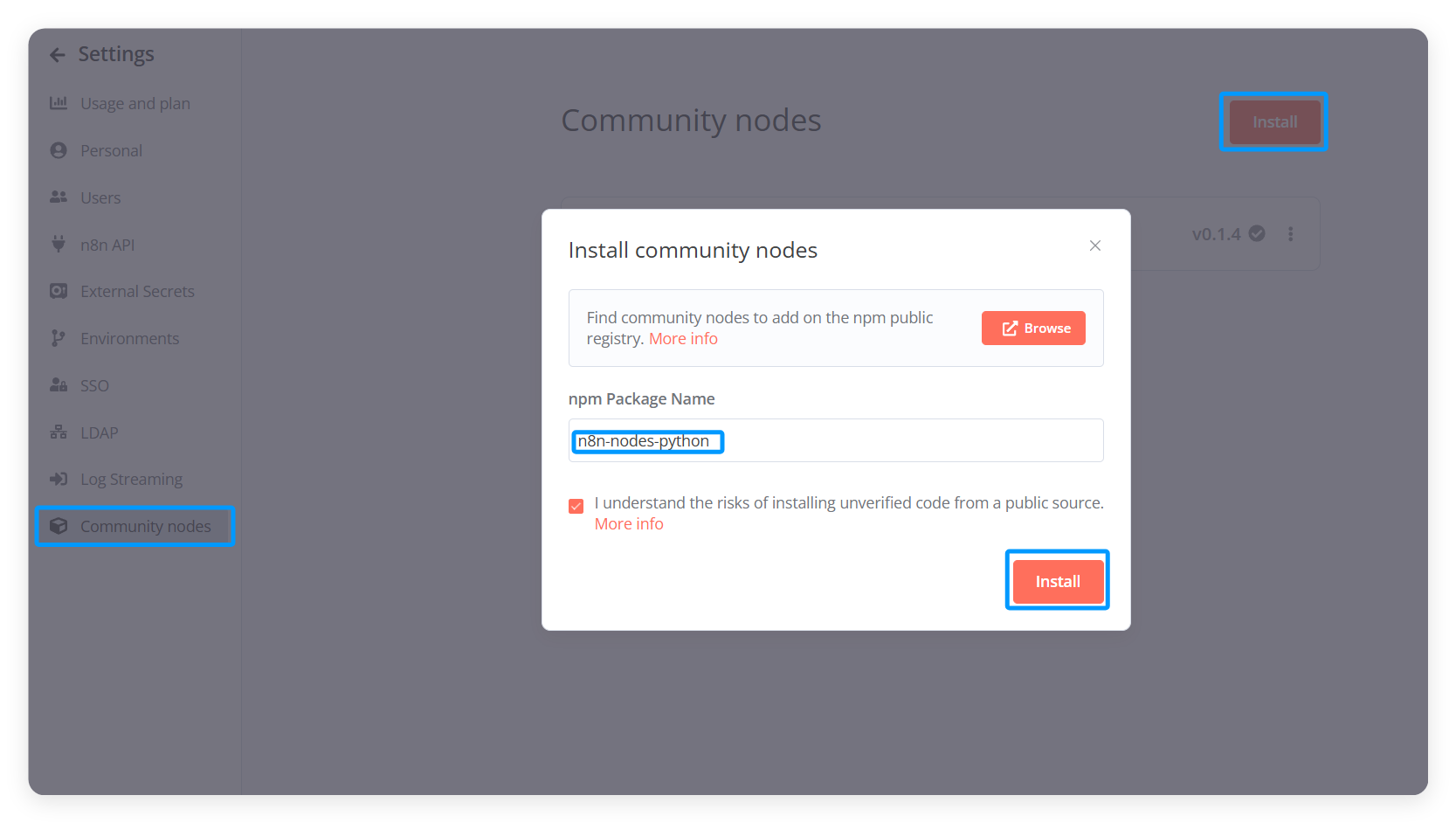Image resolution: width=1456 pixels, height=823 pixels.
Task: Click the v0.1.4 version label
Action: (x=1216, y=234)
